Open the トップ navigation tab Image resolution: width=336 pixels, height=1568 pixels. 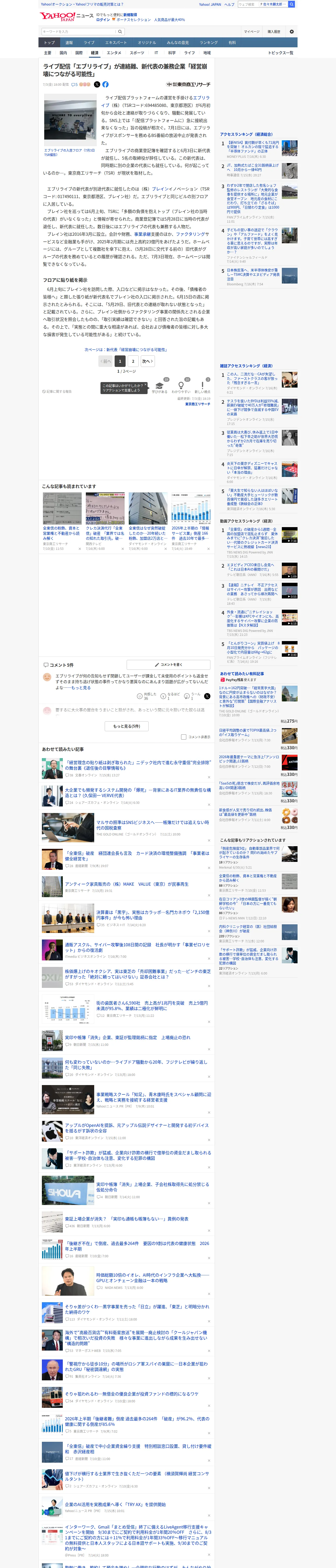[x=49, y=43]
